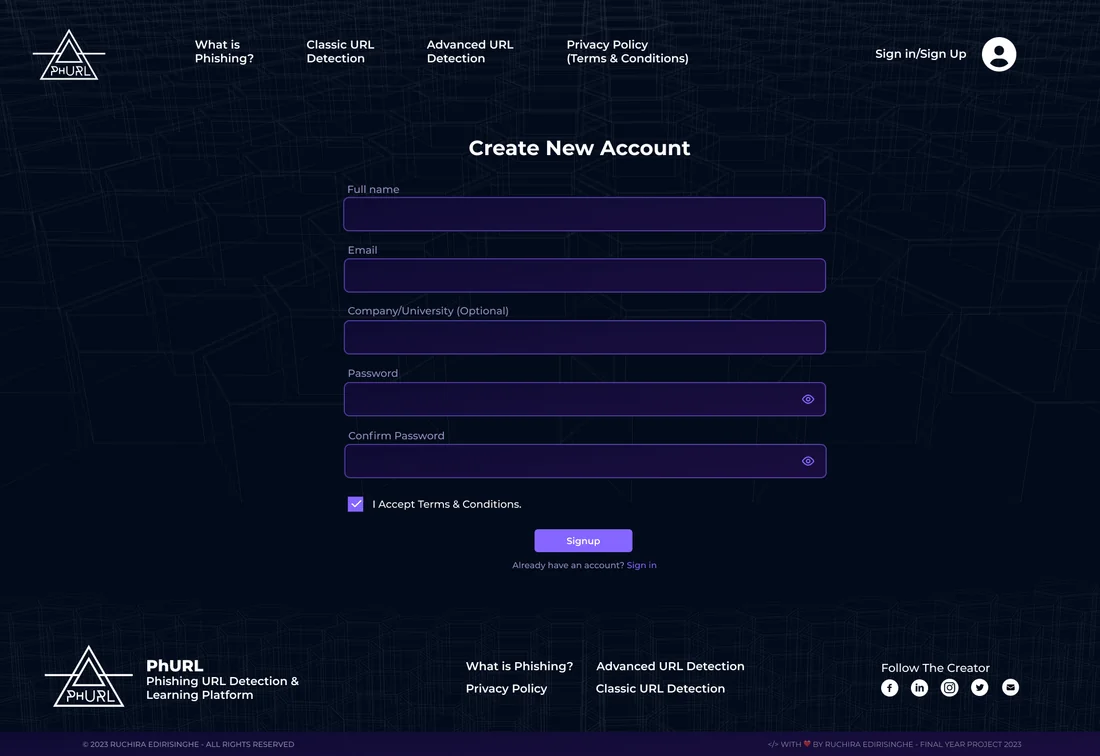1100x756 pixels.
Task: Click the Already have an account? text
Action: tap(568, 565)
